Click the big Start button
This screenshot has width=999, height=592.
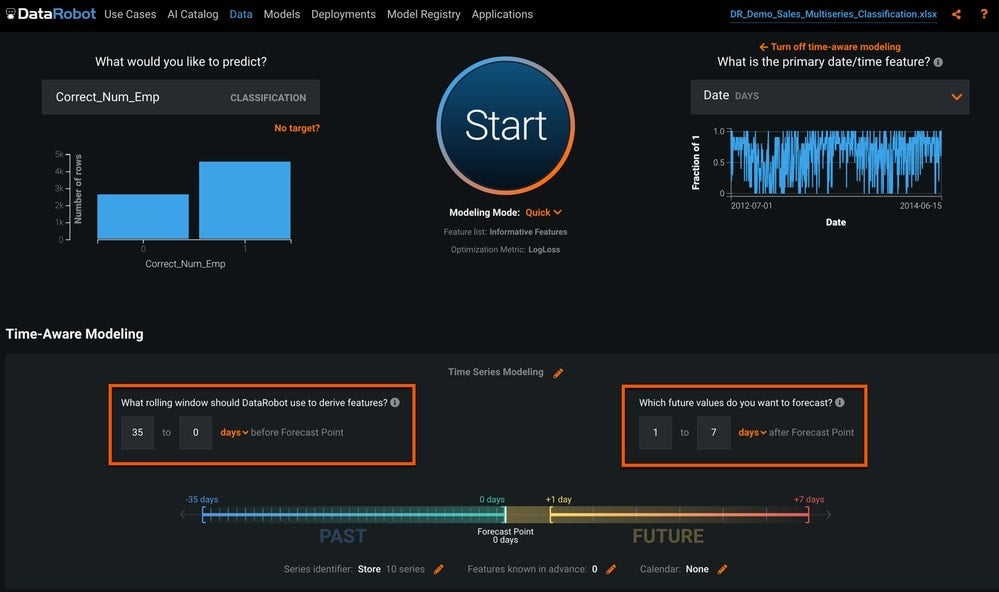506,125
